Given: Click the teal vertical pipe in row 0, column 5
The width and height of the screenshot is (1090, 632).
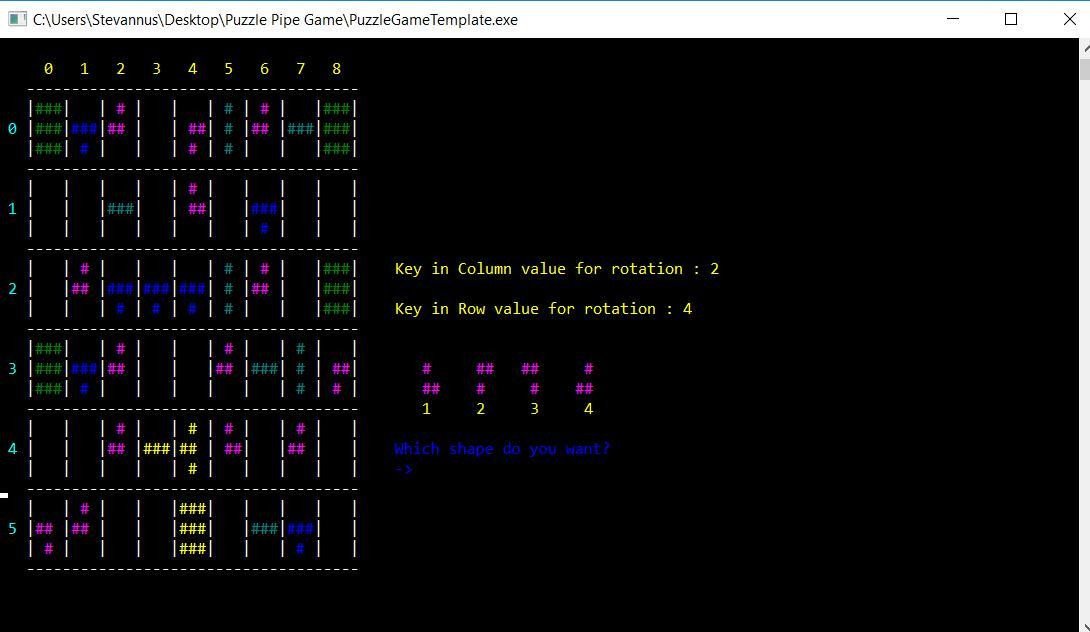Looking at the screenshot, I should pyautogui.click(x=228, y=129).
